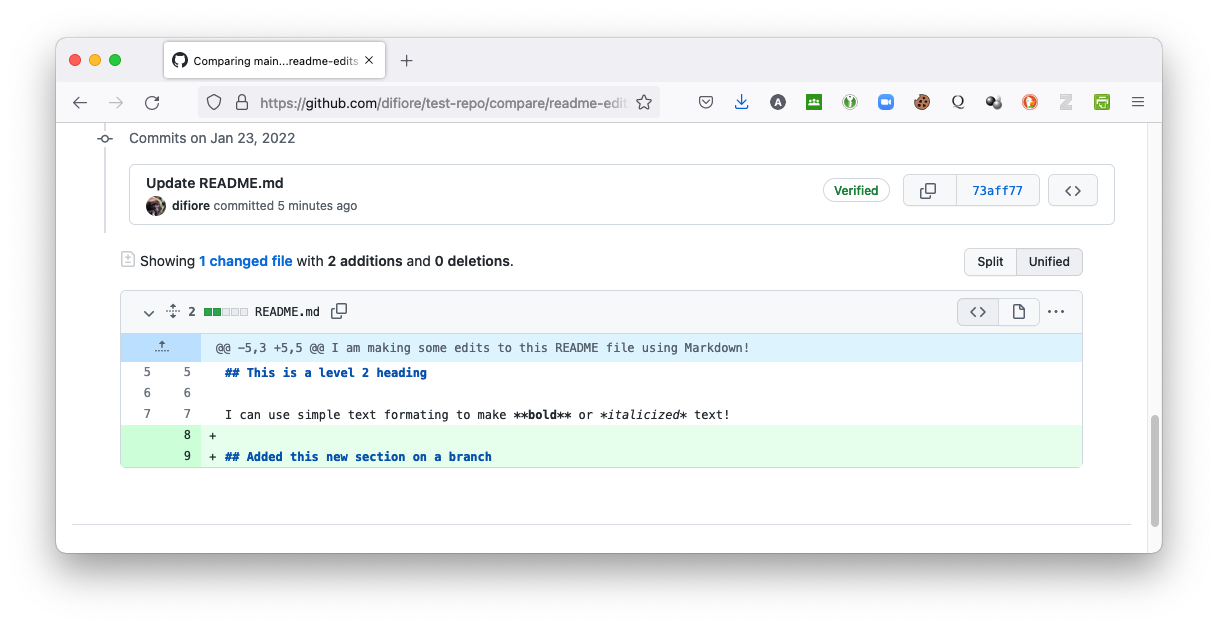Open the 1 changed file link
Screen dimensions: 1218x627
click(x=245, y=261)
